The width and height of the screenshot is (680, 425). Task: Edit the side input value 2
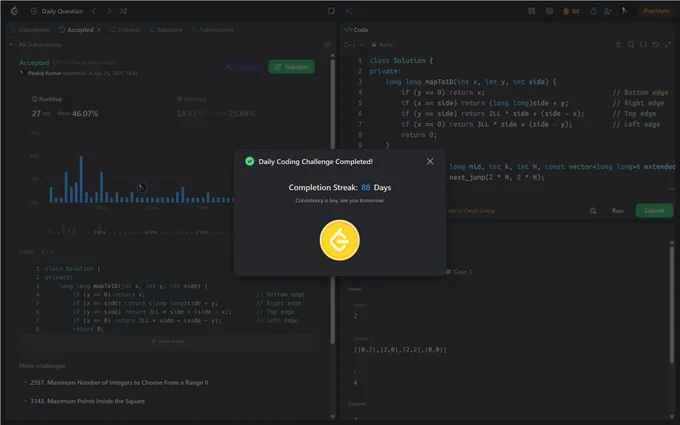pos(355,316)
